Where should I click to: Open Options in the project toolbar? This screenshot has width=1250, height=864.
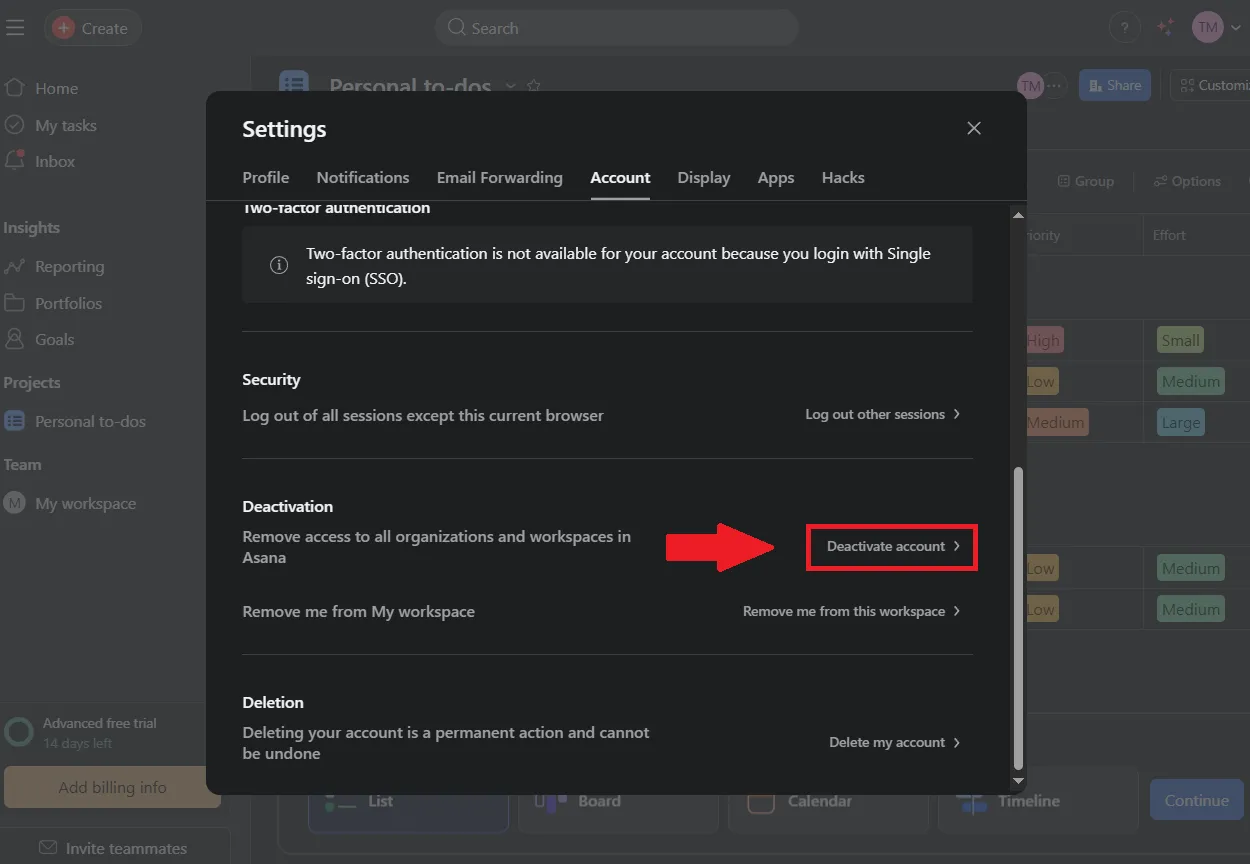click(x=1187, y=181)
